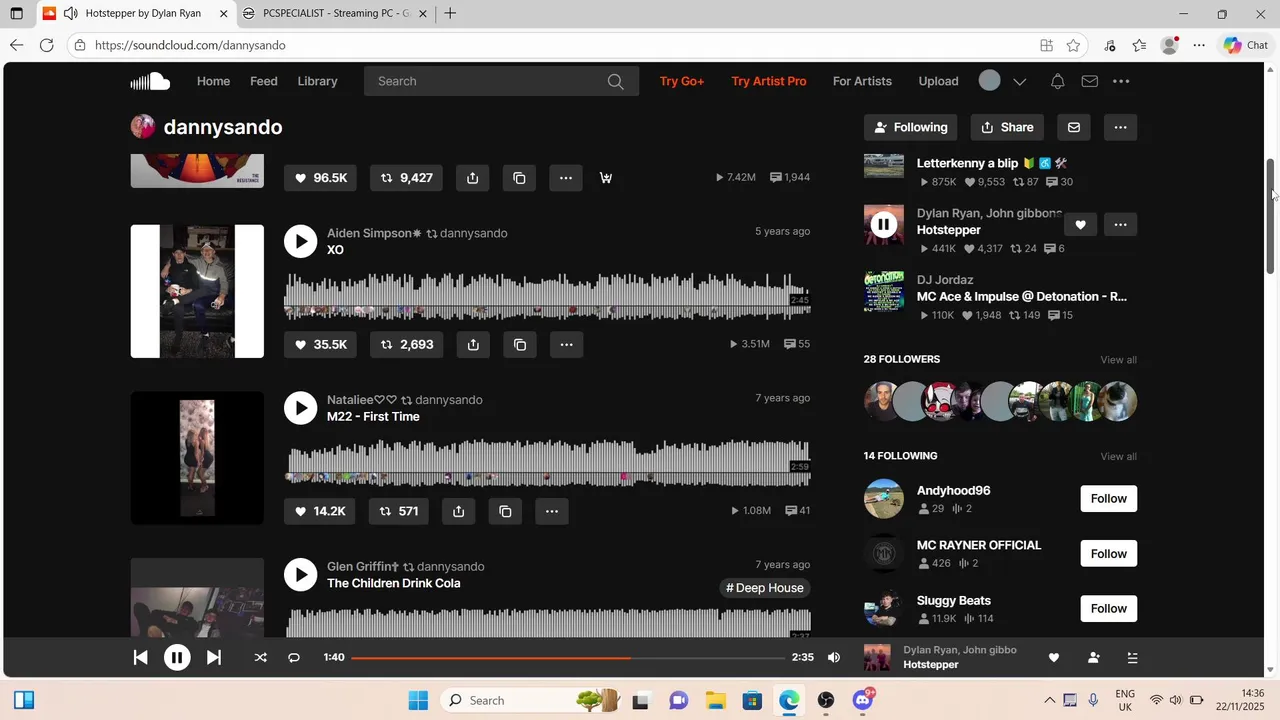1280x720 pixels.
Task: Go to Home tab
Action: [213, 81]
